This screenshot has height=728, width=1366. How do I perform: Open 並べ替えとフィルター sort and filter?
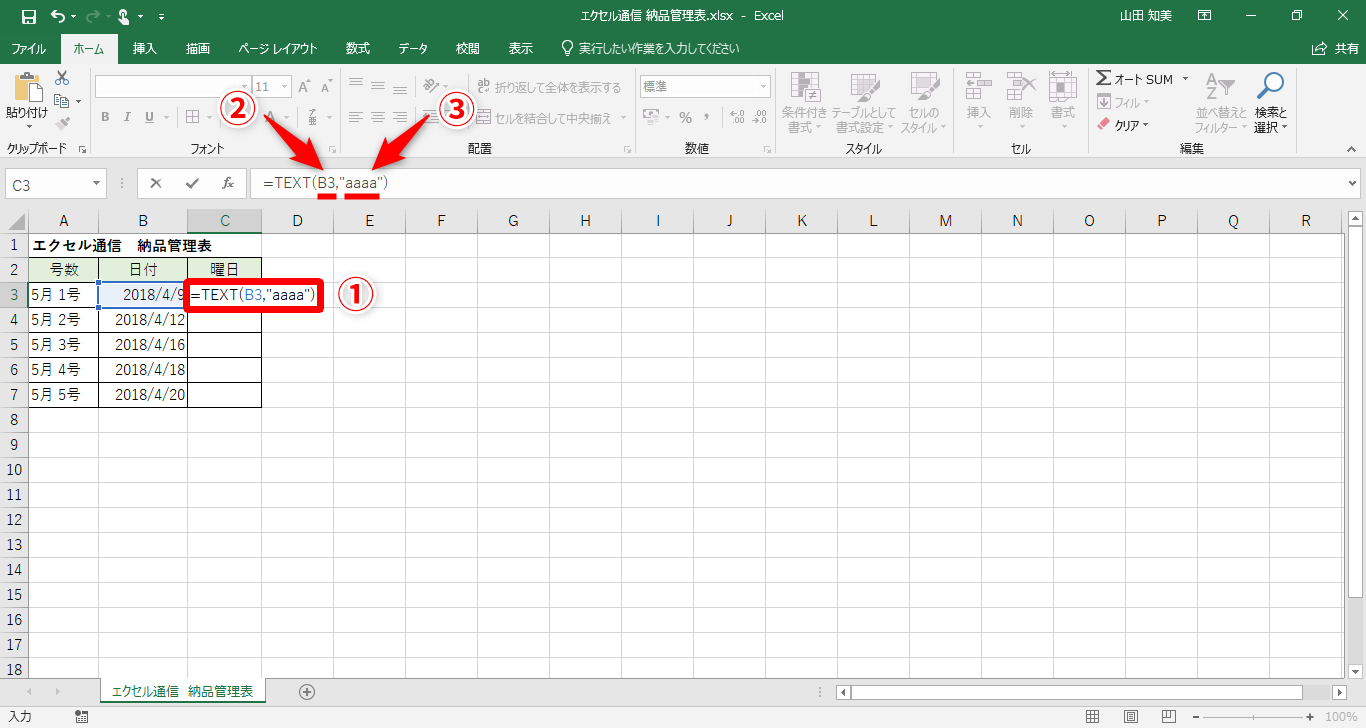point(1222,102)
